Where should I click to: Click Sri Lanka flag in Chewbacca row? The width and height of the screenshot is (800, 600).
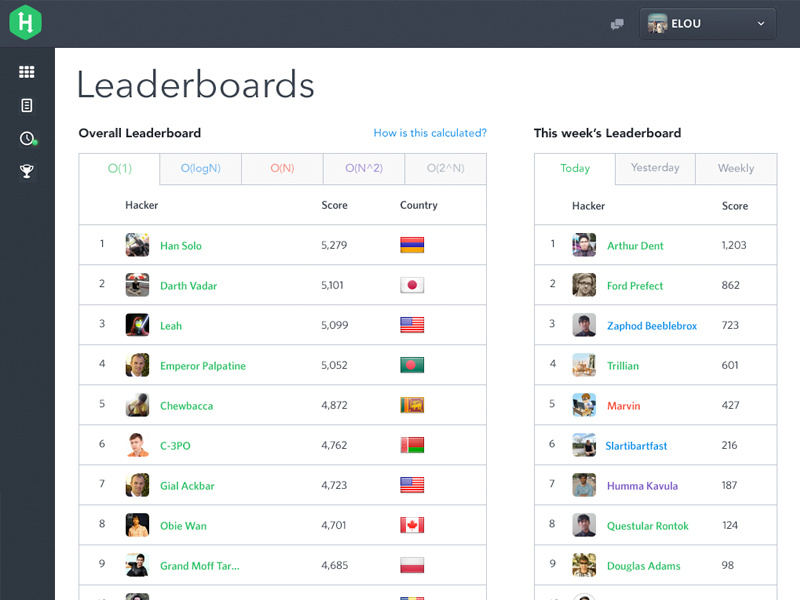(412, 405)
